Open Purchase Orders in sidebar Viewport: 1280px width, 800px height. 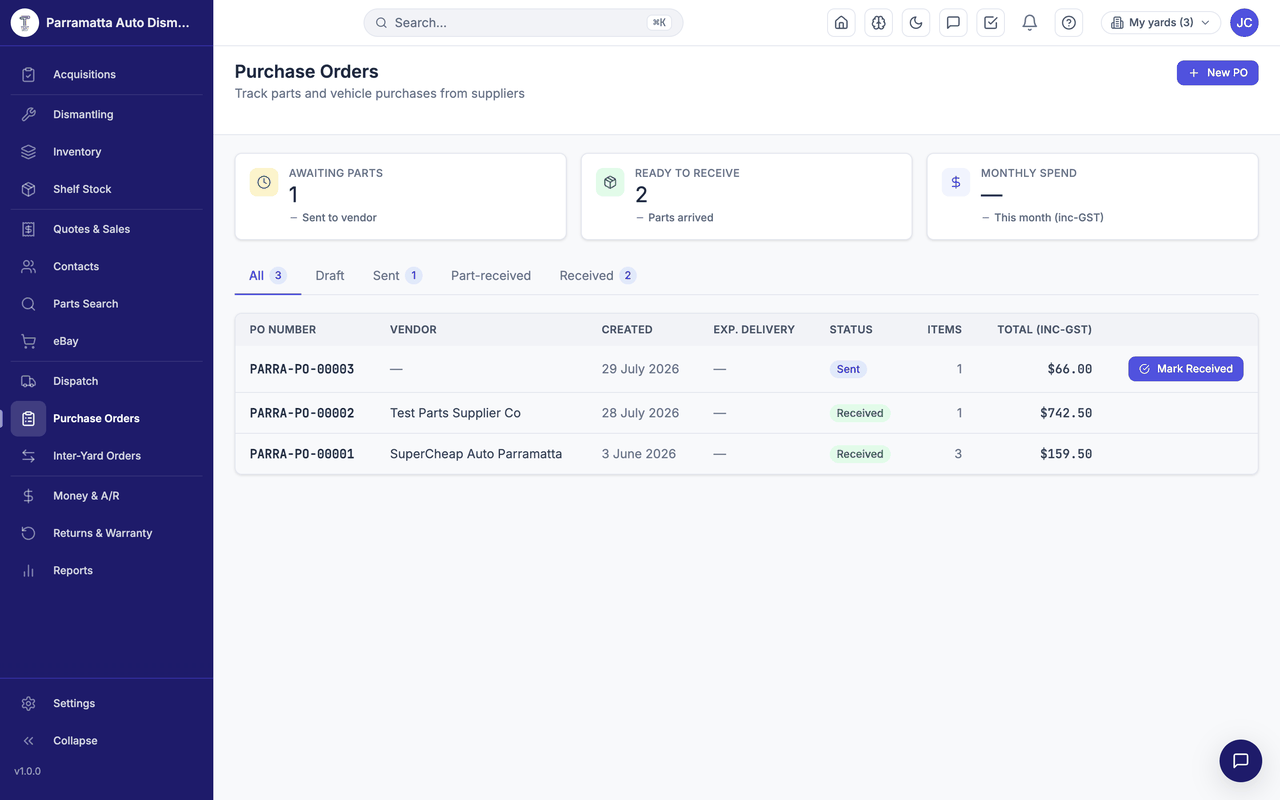[x=106, y=418]
